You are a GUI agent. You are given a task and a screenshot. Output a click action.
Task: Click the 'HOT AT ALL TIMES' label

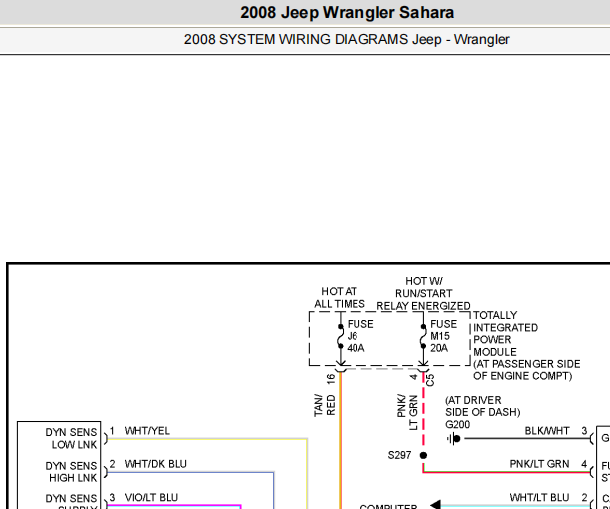[x=339, y=298]
